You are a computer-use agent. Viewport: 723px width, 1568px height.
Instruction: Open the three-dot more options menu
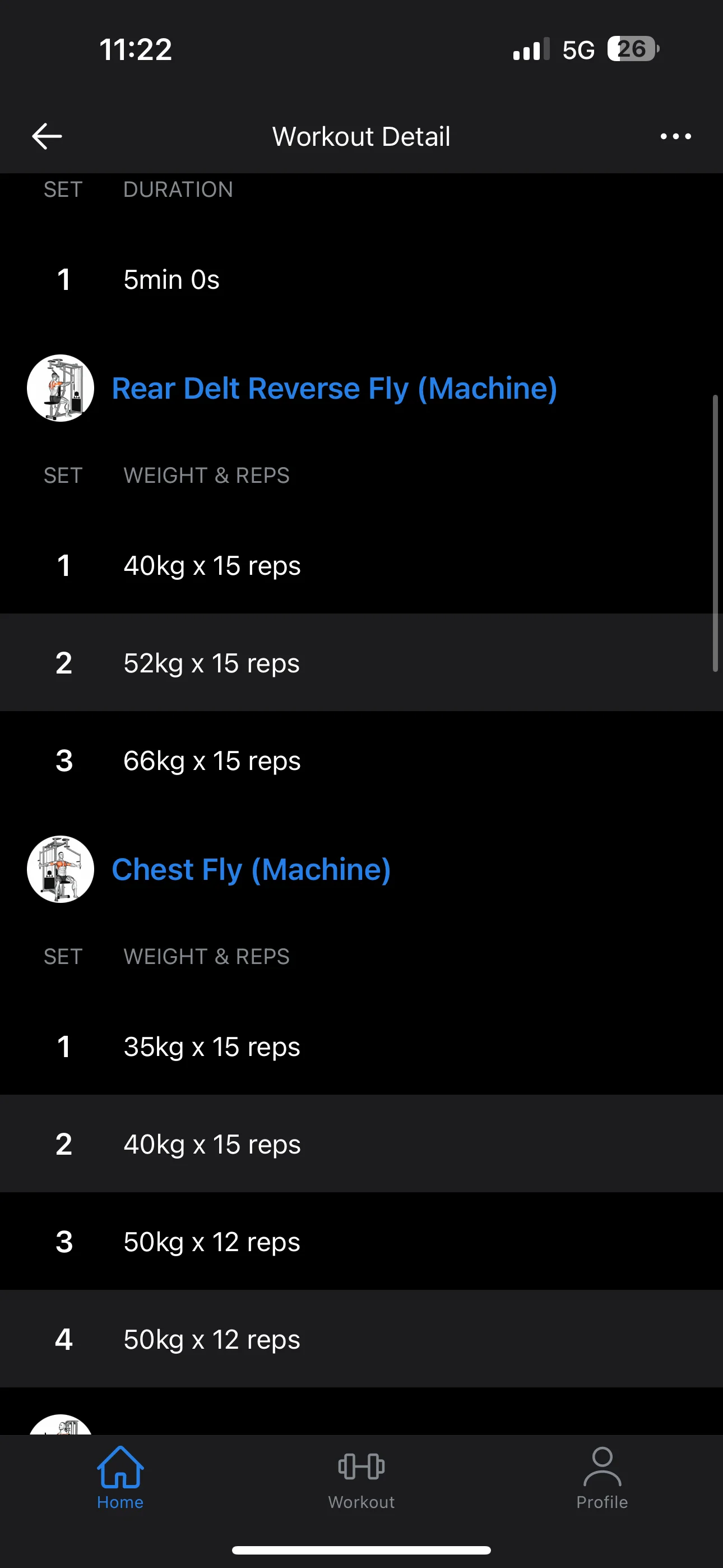pyautogui.click(x=675, y=136)
